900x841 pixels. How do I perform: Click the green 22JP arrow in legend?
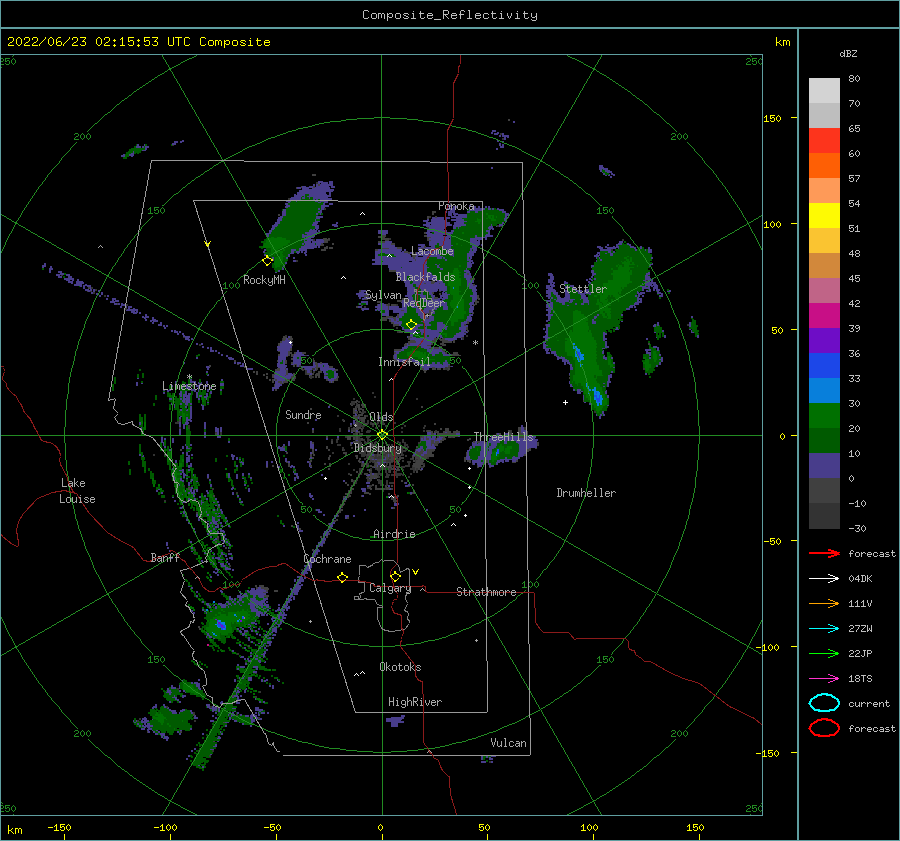(824, 653)
